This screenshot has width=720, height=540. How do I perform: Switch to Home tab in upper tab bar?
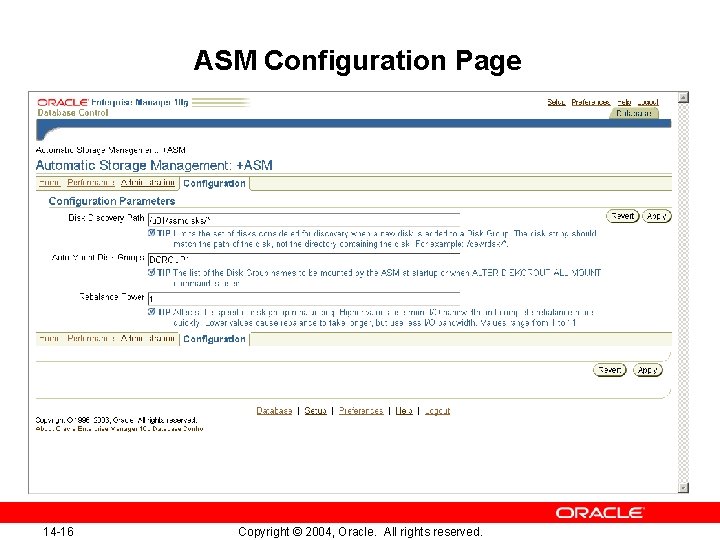49,183
